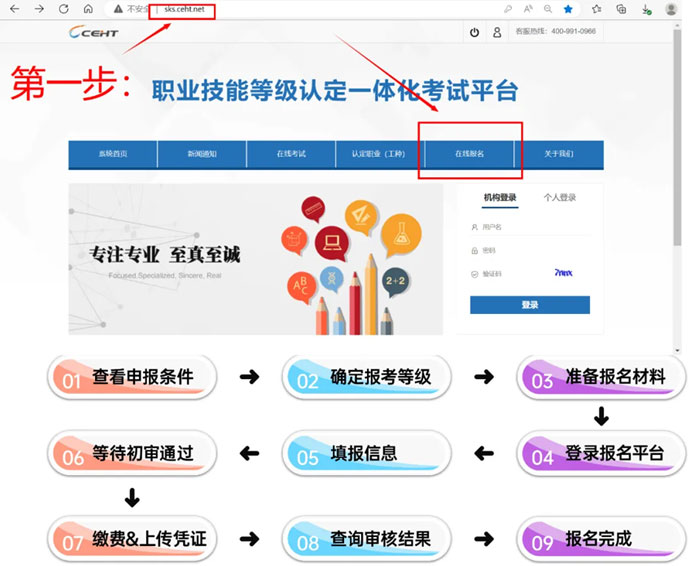The image size is (689, 566).
Task: Open 关于我们 navigation item
Action: point(559,154)
